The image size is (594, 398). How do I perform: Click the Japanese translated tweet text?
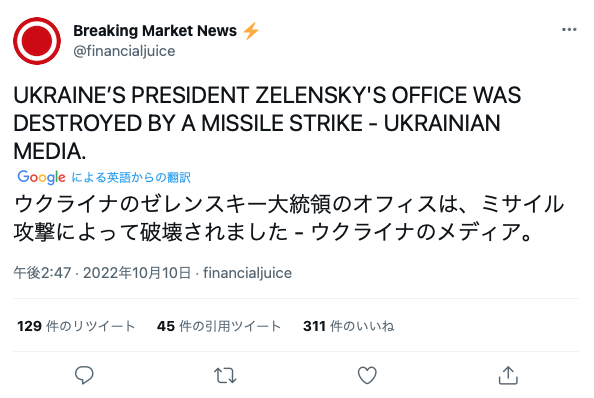pyautogui.click(x=289, y=218)
